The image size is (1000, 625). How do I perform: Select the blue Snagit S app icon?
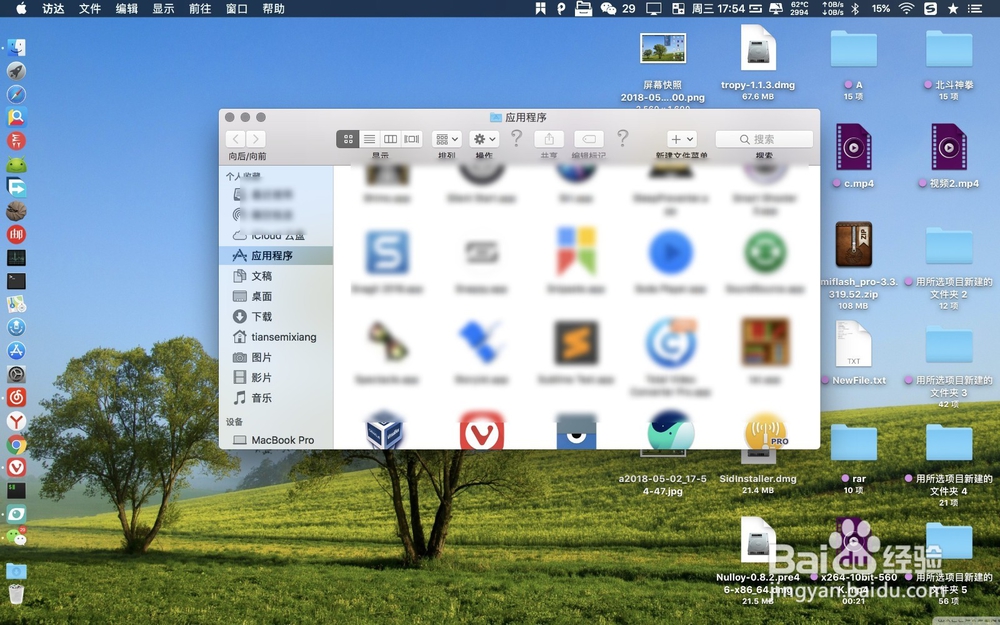click(386, 253)
